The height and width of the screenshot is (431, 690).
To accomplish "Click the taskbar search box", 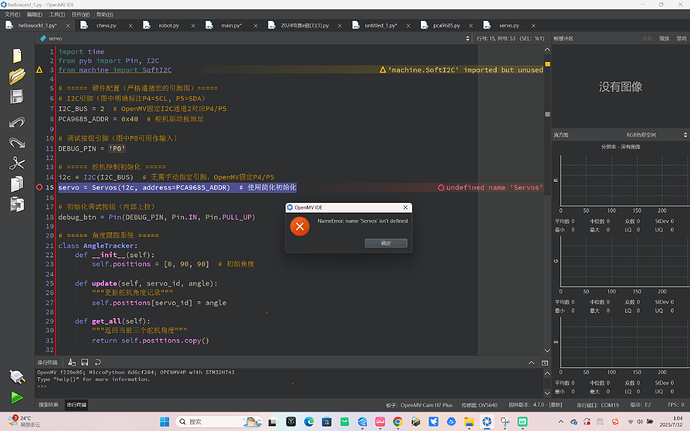I will point(219,422).
